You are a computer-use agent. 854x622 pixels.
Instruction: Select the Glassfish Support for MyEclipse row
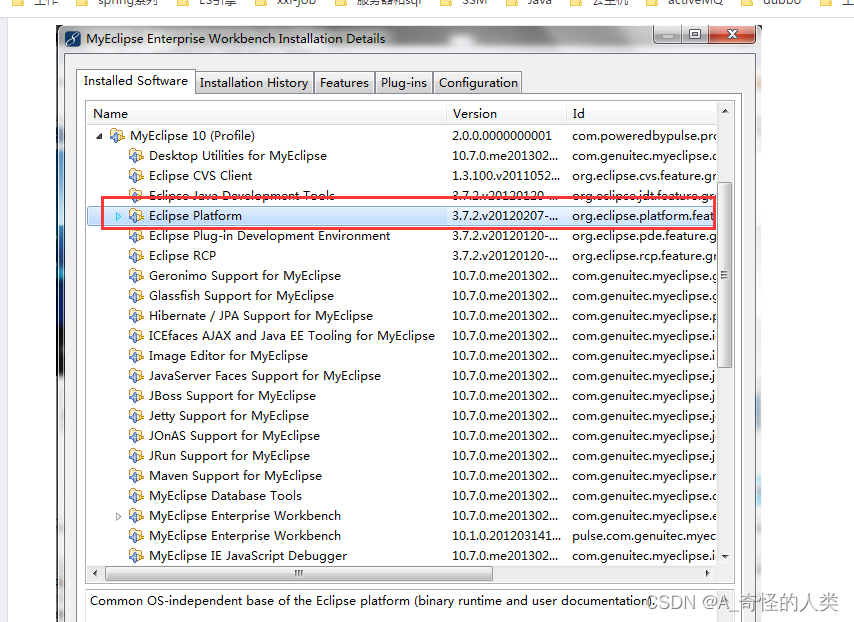402,296
